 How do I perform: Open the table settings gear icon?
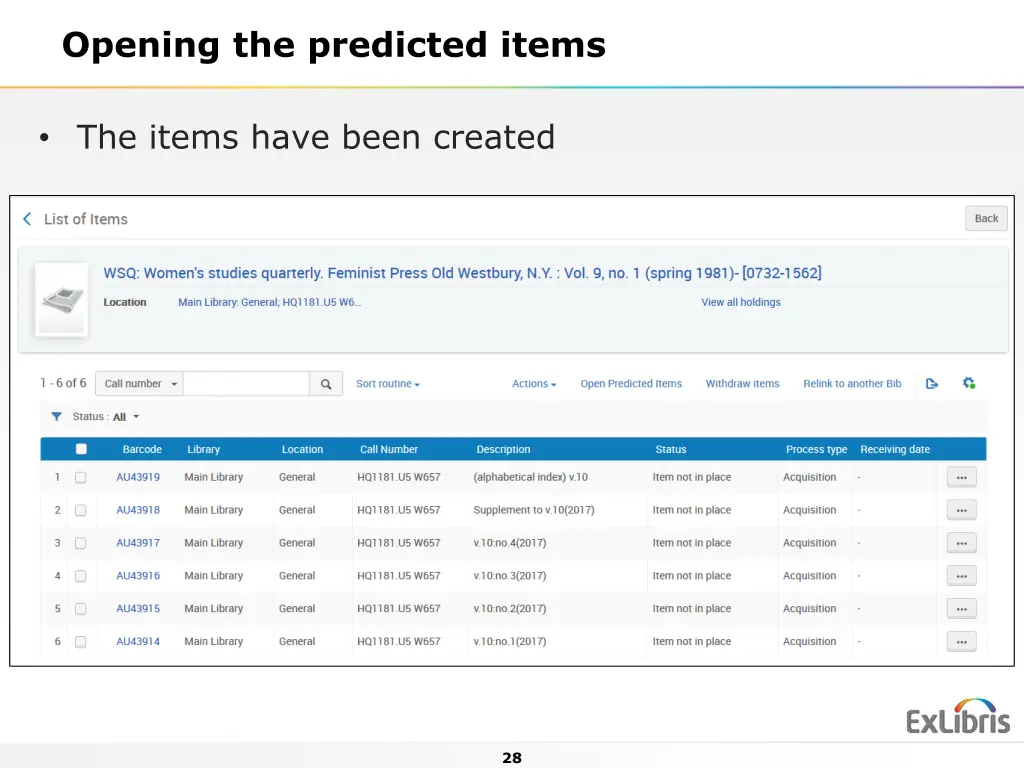(x=969, y=383)
